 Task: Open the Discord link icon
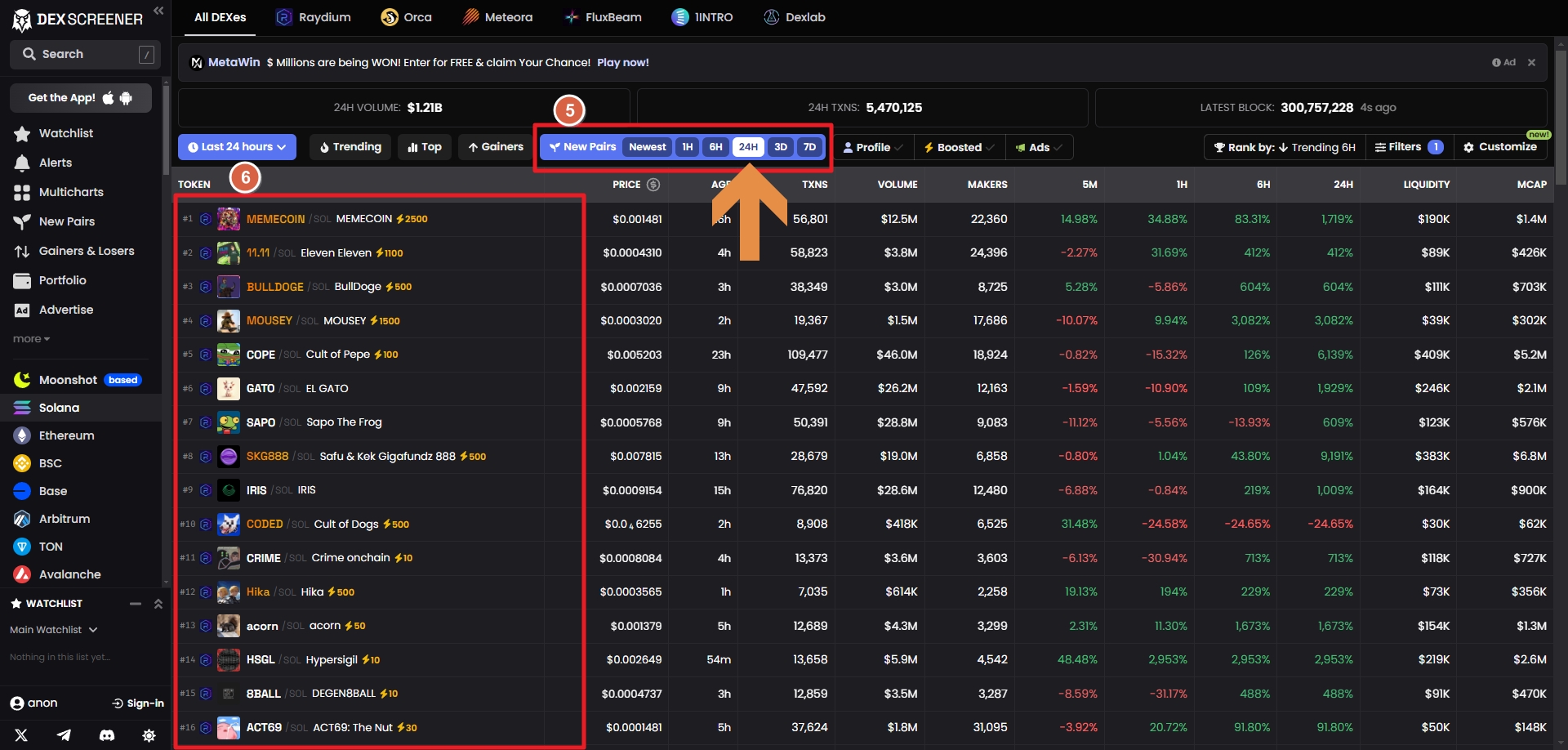[x=106, y=735]
